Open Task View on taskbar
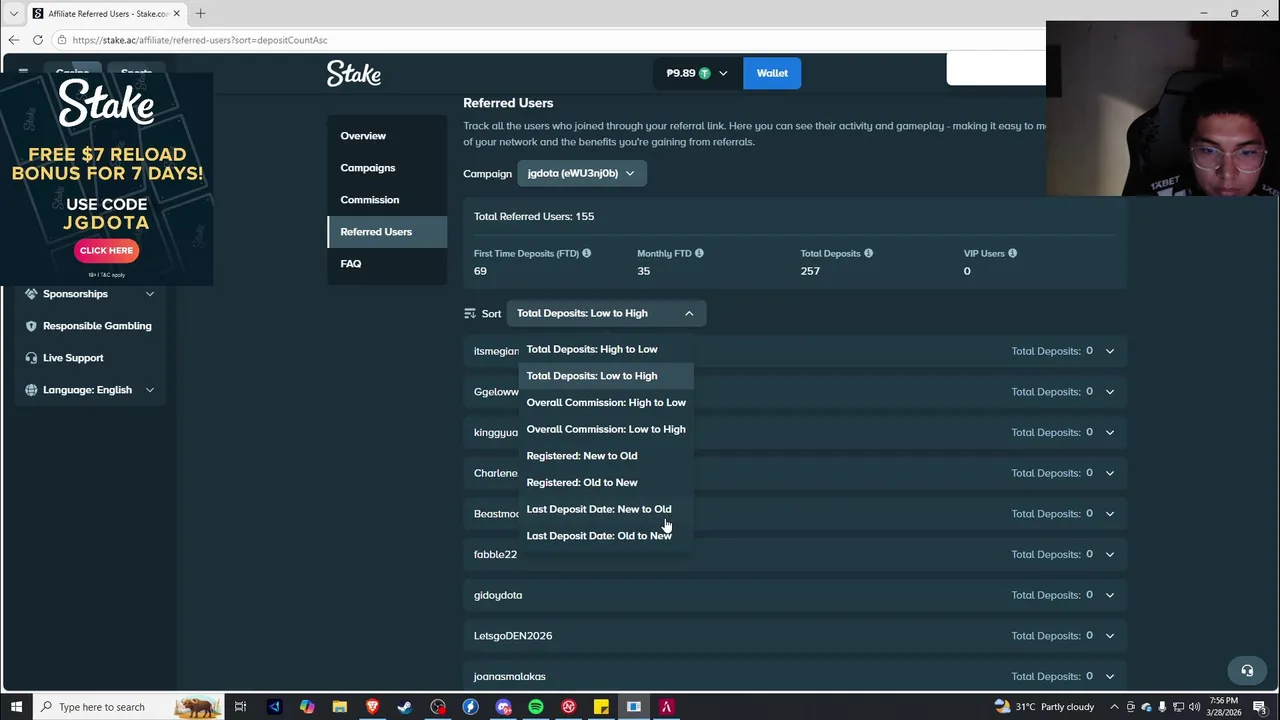The width and height of the screenshot is (1280, 720). point(240,707)
